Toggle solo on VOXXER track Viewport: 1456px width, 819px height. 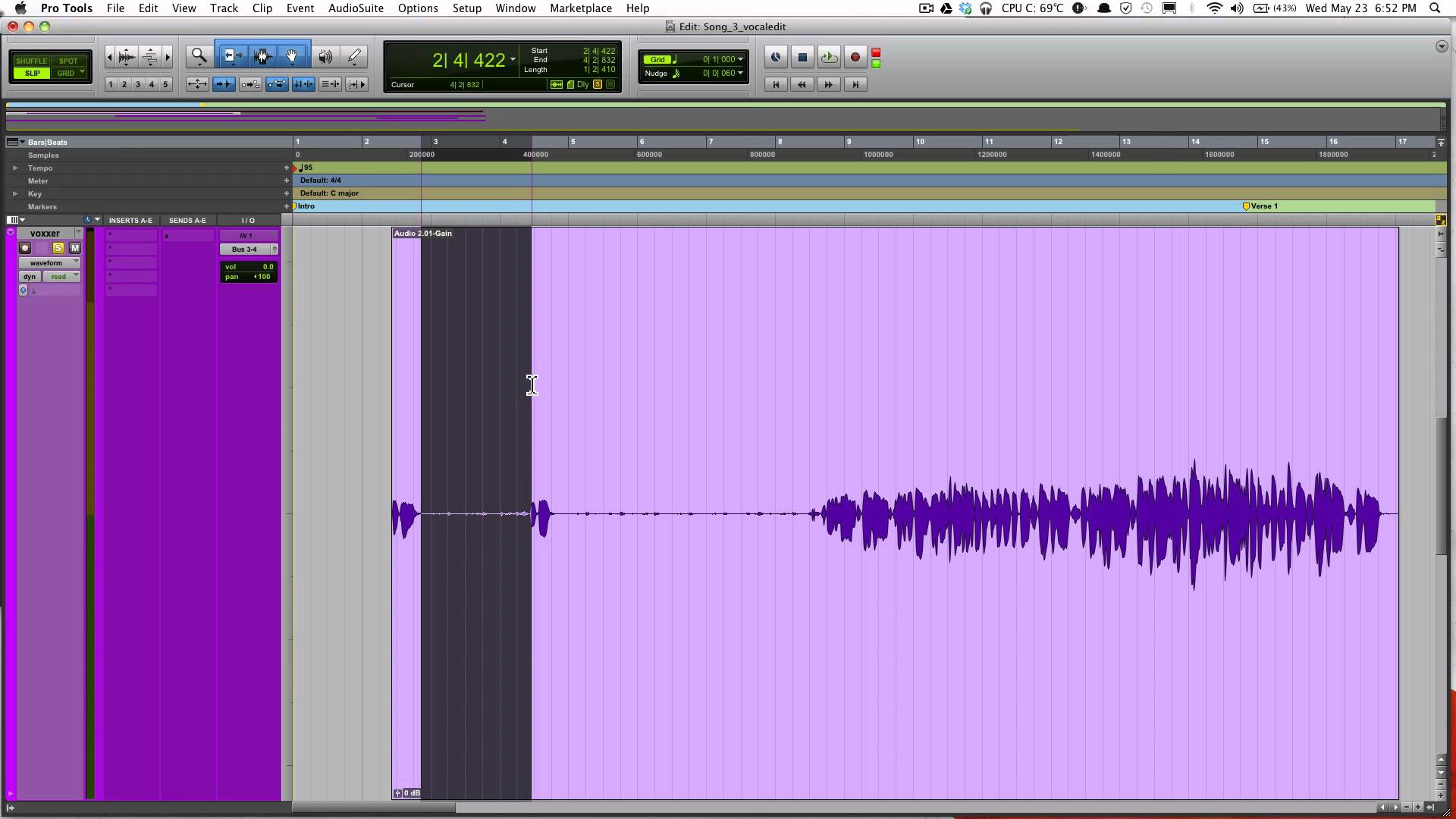(57, 248)
